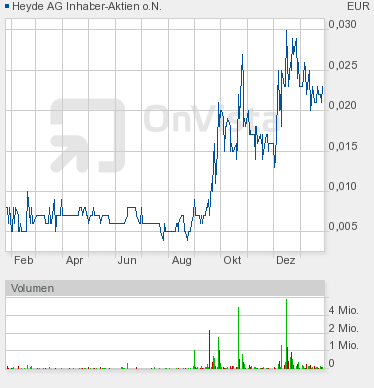Click the 'Feb' month label
The image size is (374, 388).
[24, 260]
